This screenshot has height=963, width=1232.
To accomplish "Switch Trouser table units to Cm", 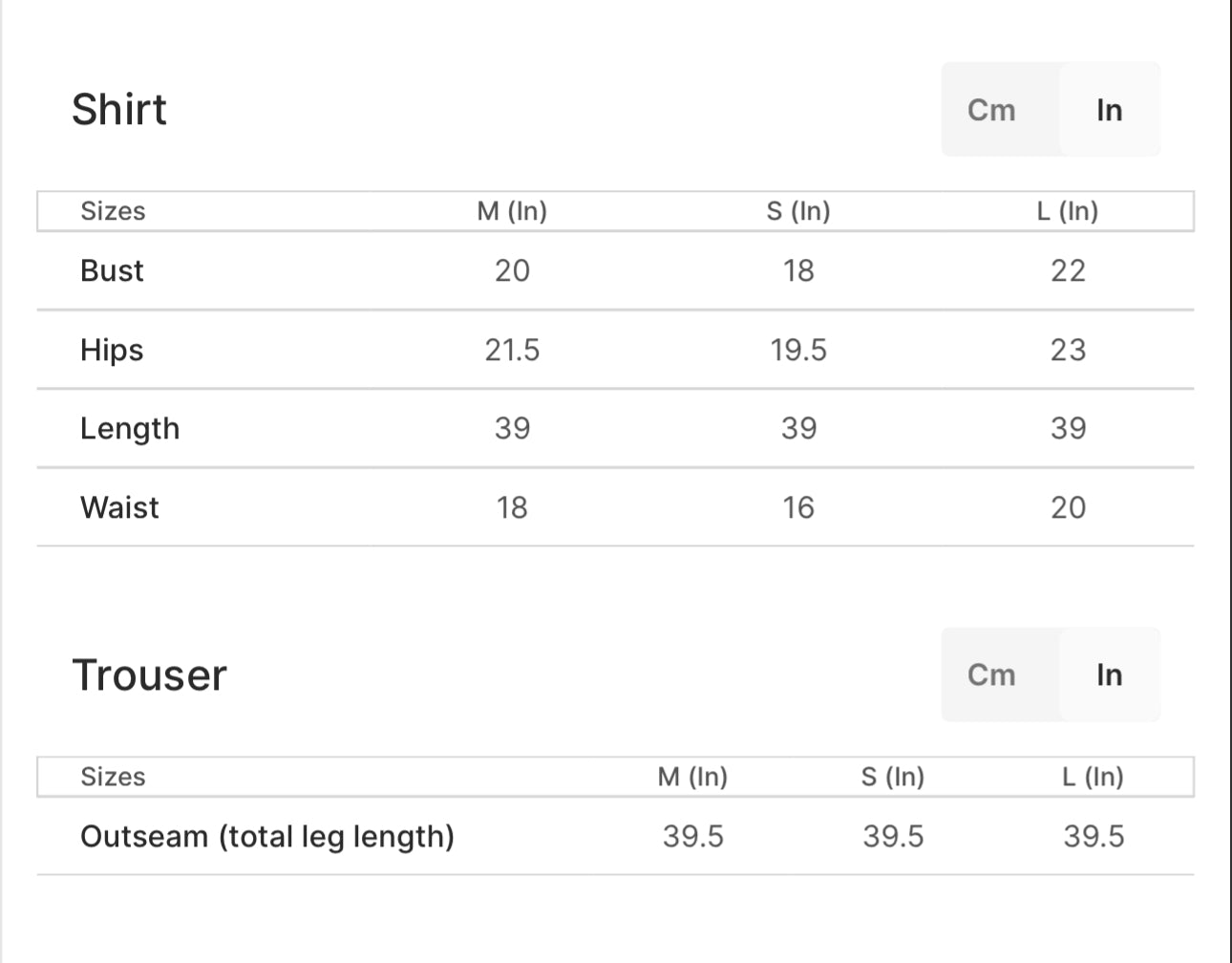I will 991,674.
